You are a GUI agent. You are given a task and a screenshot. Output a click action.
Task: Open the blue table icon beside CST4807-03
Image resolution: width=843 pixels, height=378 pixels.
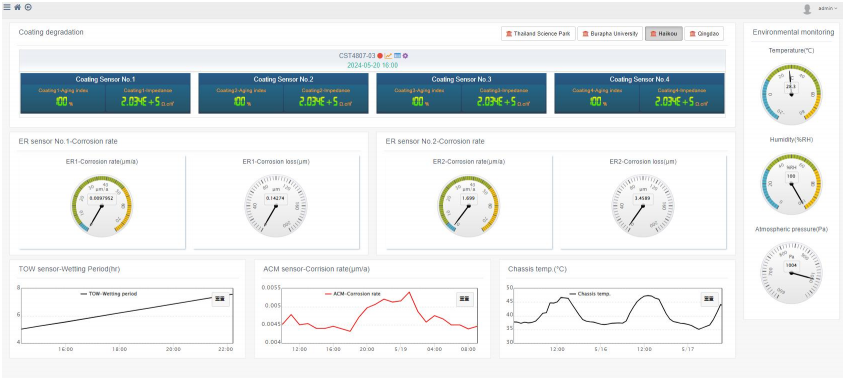coord(397,56)
